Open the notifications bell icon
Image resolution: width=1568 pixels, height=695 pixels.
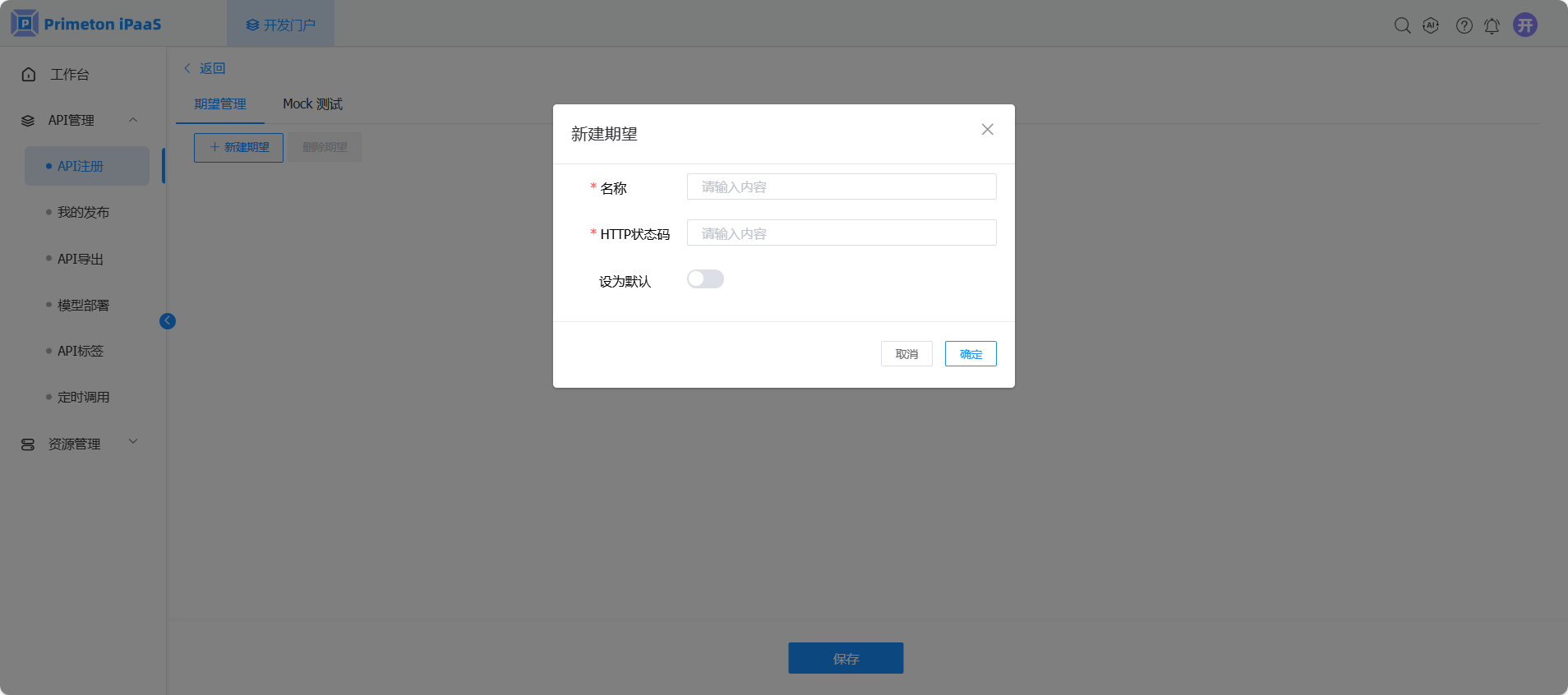tap(1492, 25)
